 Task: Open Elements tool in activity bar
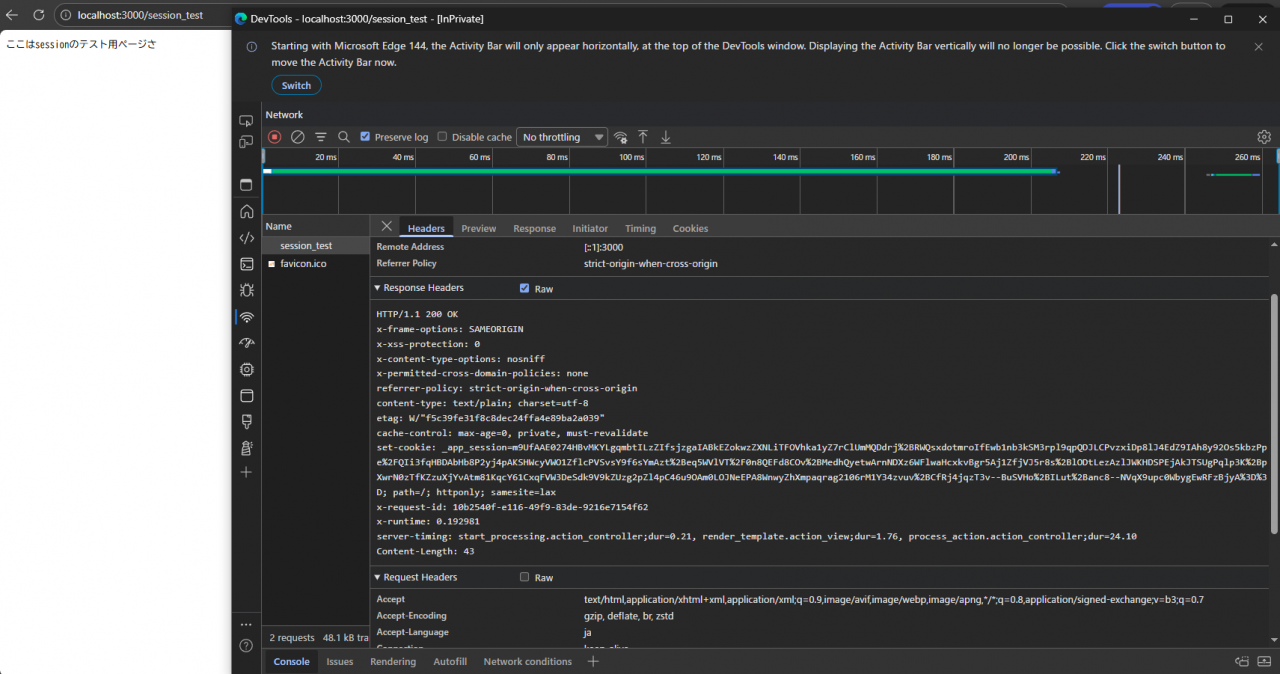(246, 238)
